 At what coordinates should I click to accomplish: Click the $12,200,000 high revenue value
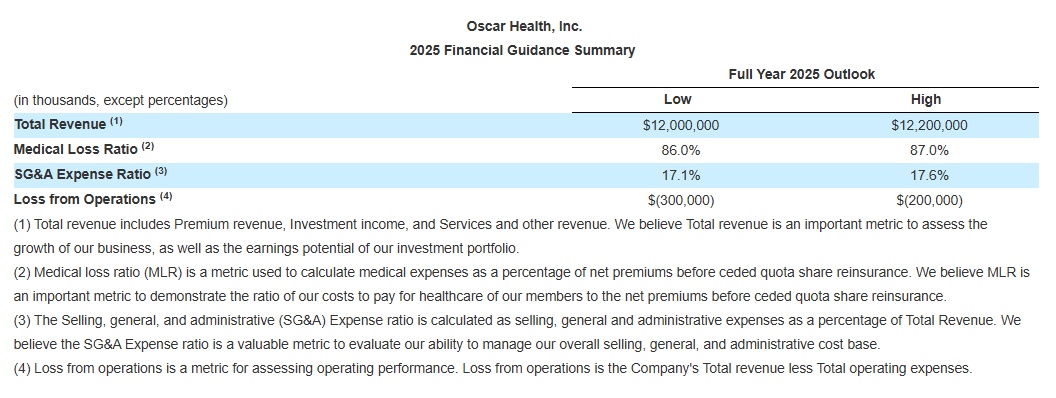point(929,125)
